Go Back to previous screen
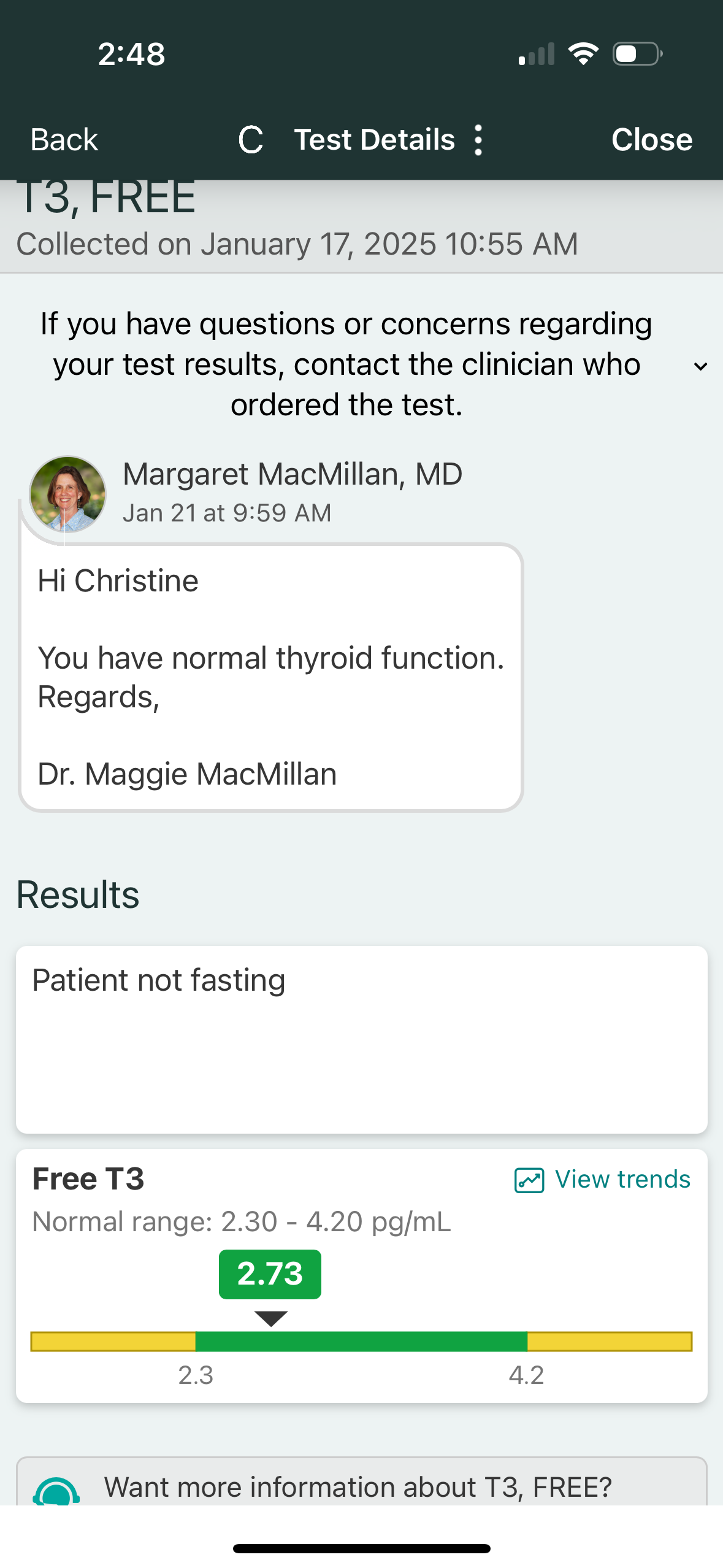Viewport: 723px width, 1568px height. (64, 140)
